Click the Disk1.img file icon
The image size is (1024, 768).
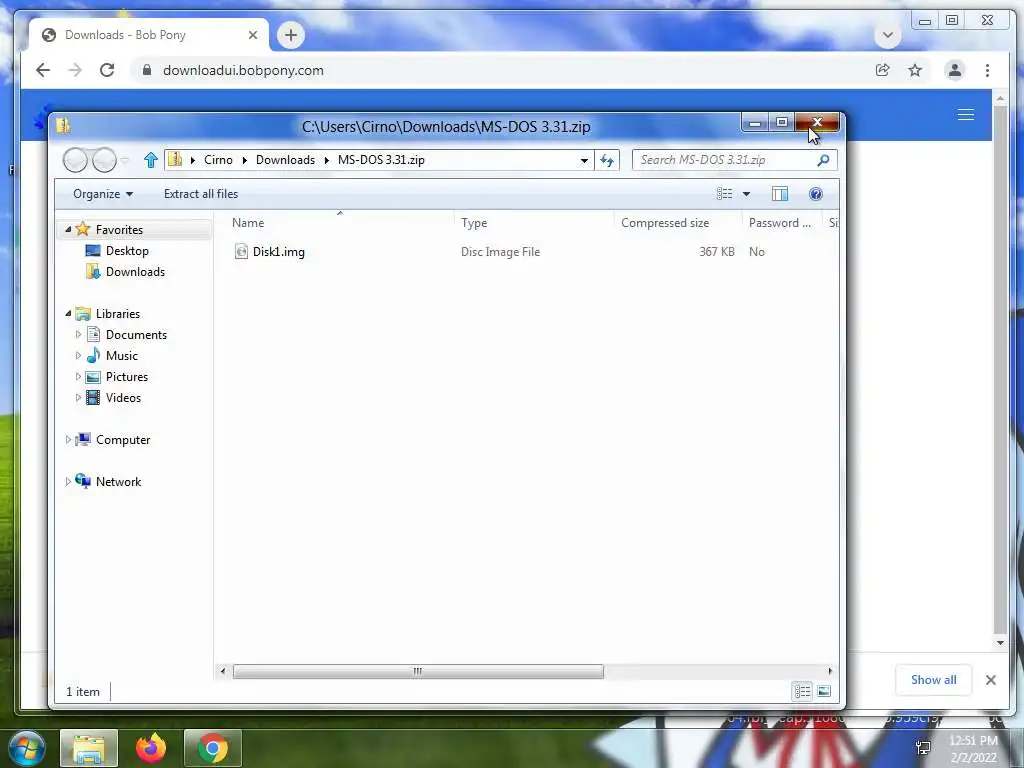(241, 251)
